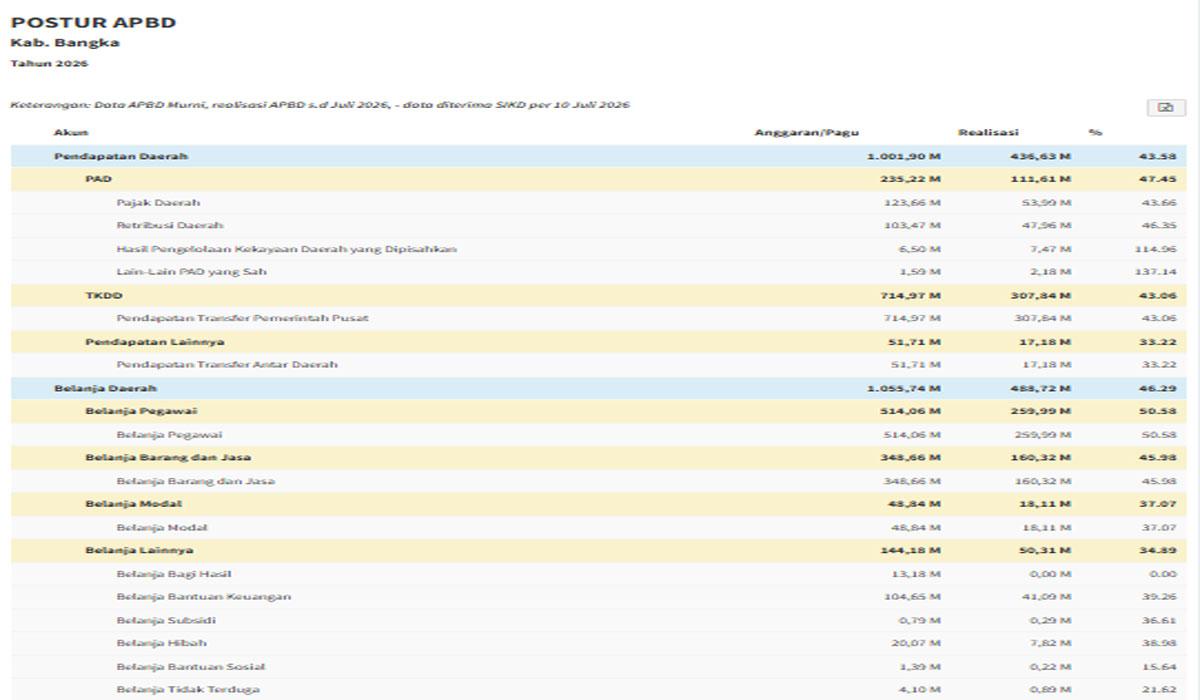Click the Belanja Lainnya group header
1200x700 pixels.
[x=599, y=550]
